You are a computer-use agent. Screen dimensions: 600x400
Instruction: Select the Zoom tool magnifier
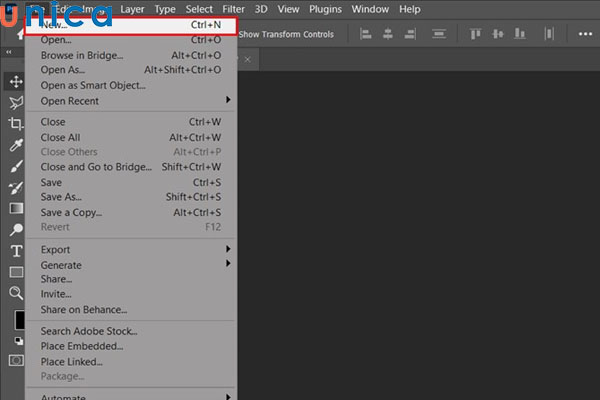click(16, 293)
